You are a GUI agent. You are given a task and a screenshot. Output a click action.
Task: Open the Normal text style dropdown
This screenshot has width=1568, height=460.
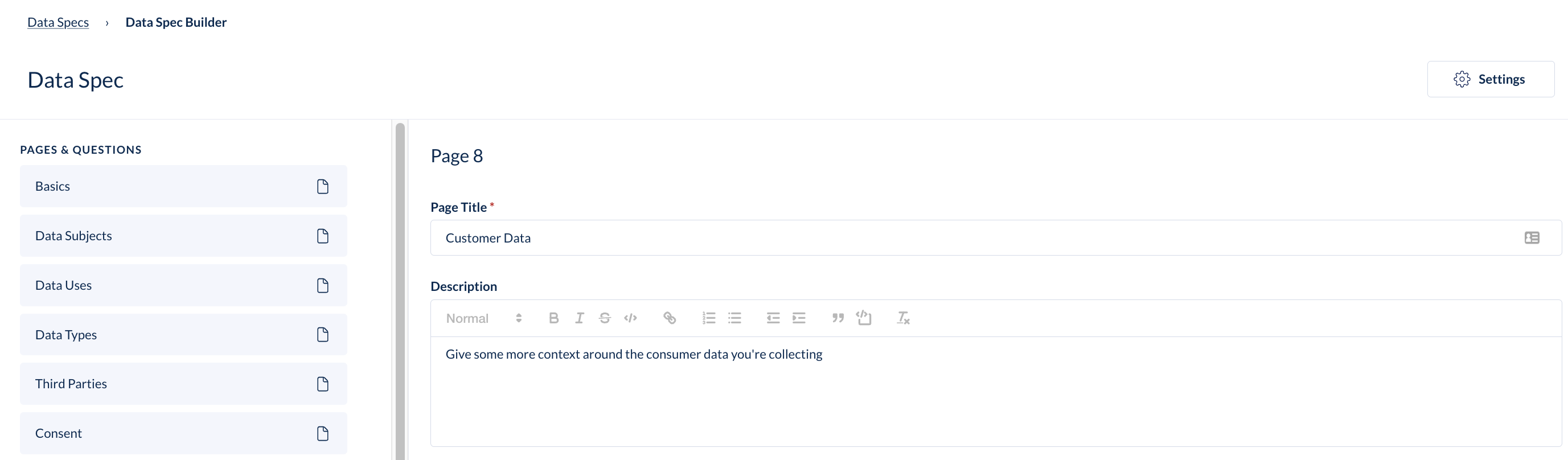[484, 318]
